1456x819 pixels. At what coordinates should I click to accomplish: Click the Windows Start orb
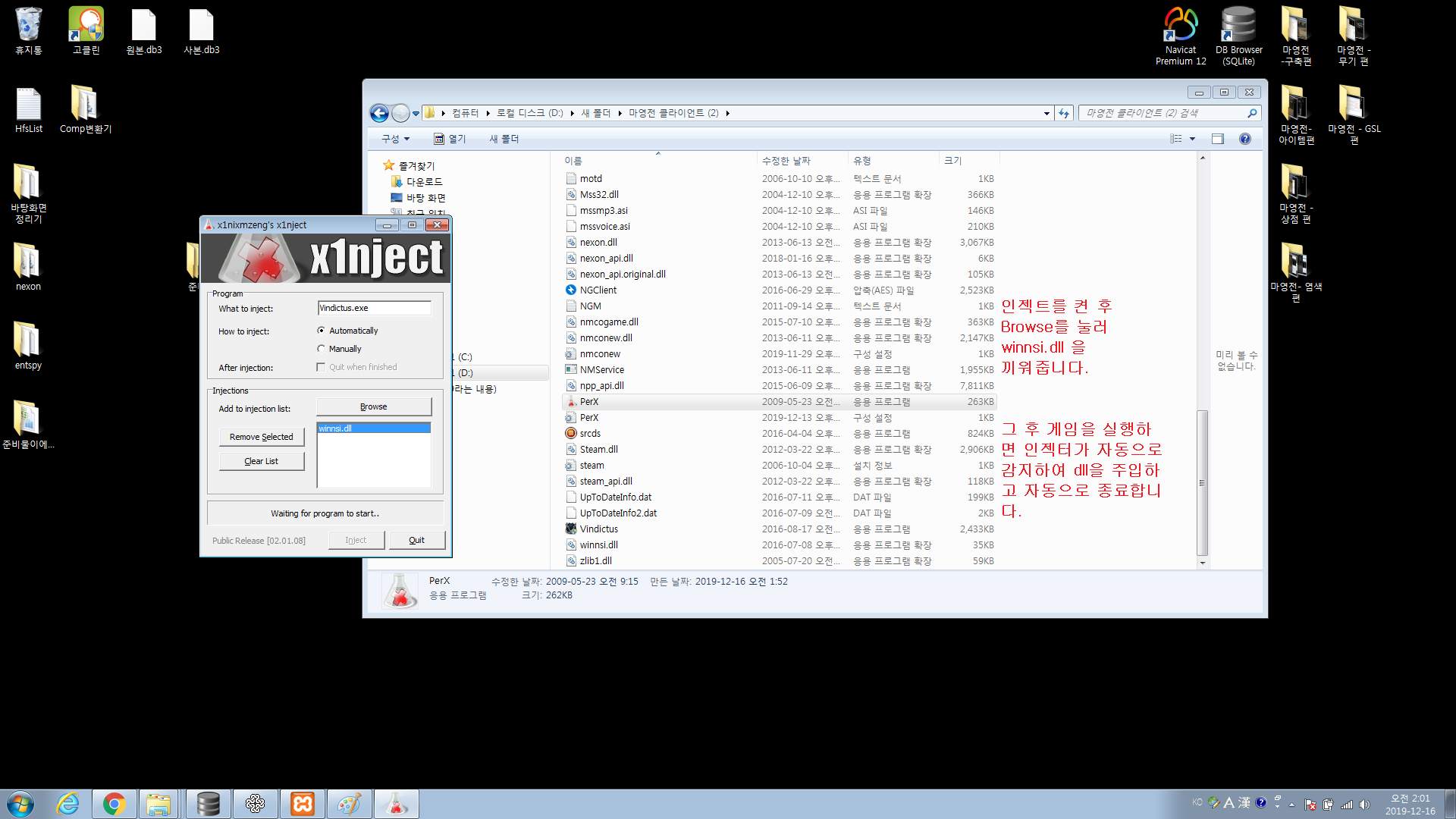[20, 804]
